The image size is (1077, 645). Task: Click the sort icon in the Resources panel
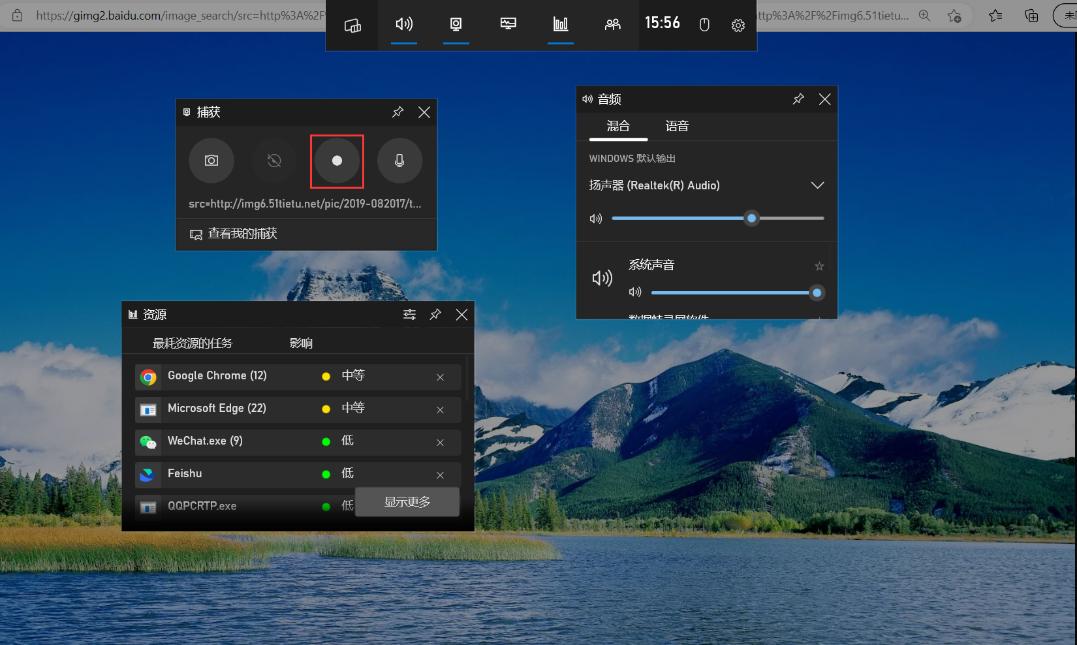click(409, 314)
